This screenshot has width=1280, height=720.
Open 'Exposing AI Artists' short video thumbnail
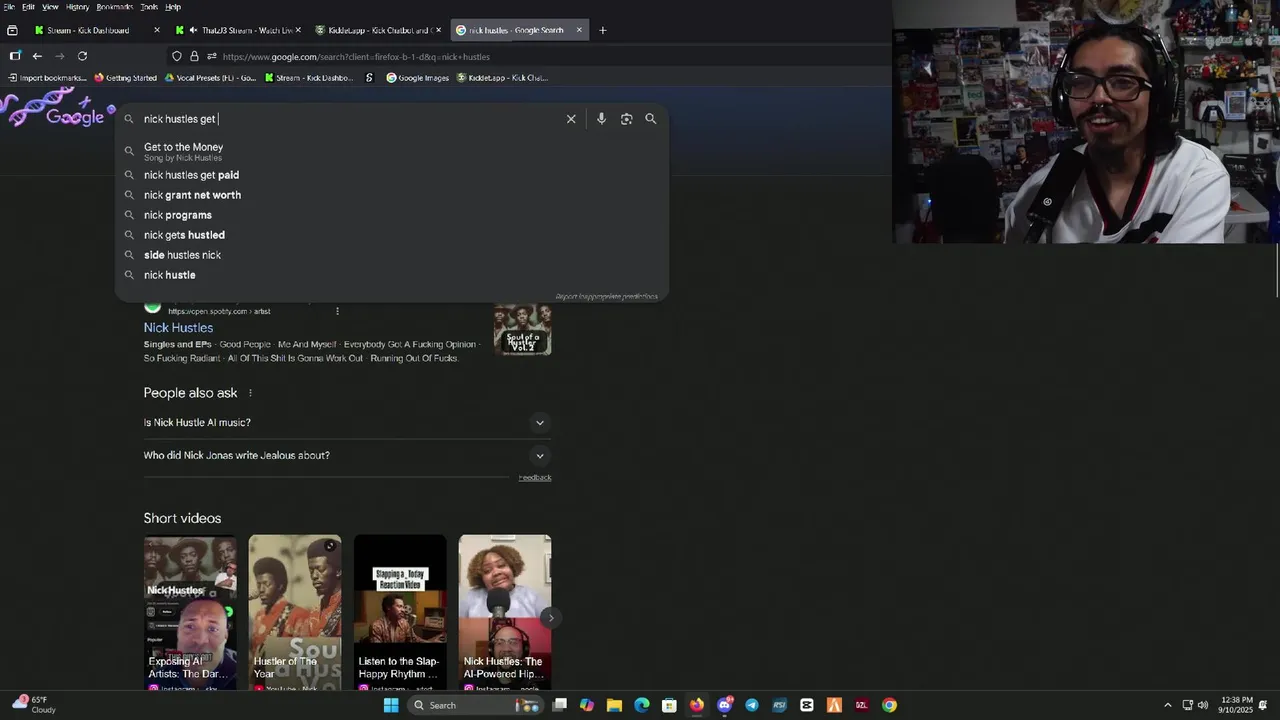(190, 612)
